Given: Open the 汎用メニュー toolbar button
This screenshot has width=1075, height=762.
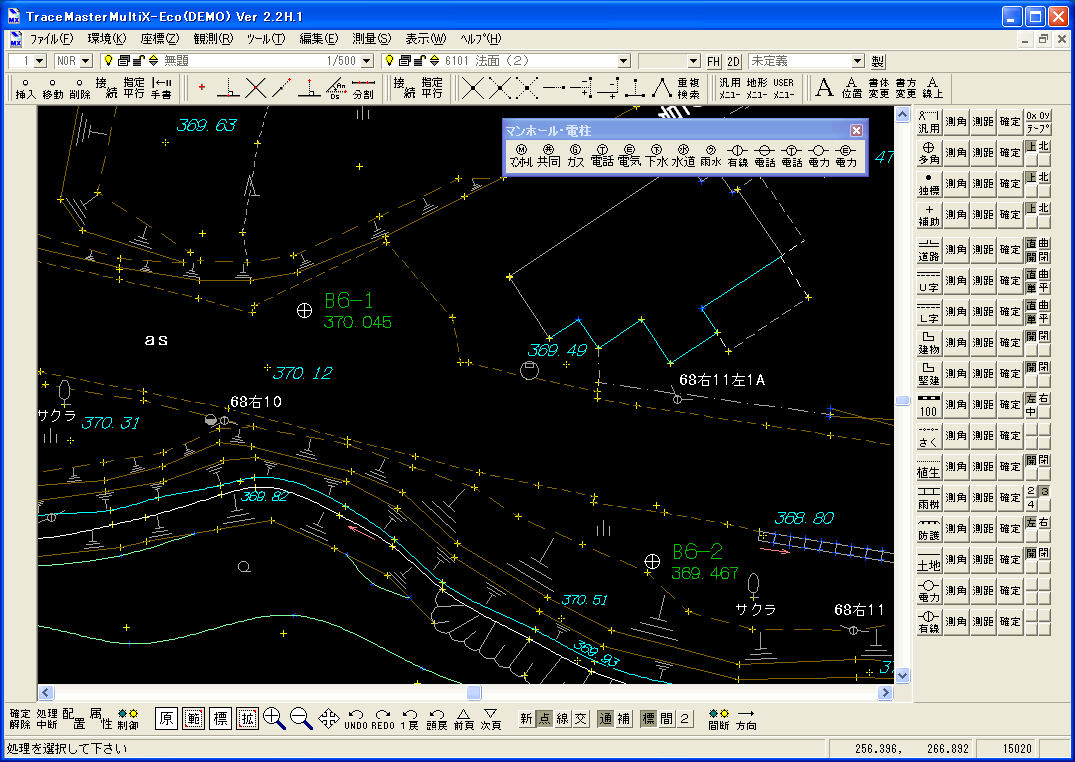Looking at the screenshot, I should pyautogui.click(x=729, y=88).
